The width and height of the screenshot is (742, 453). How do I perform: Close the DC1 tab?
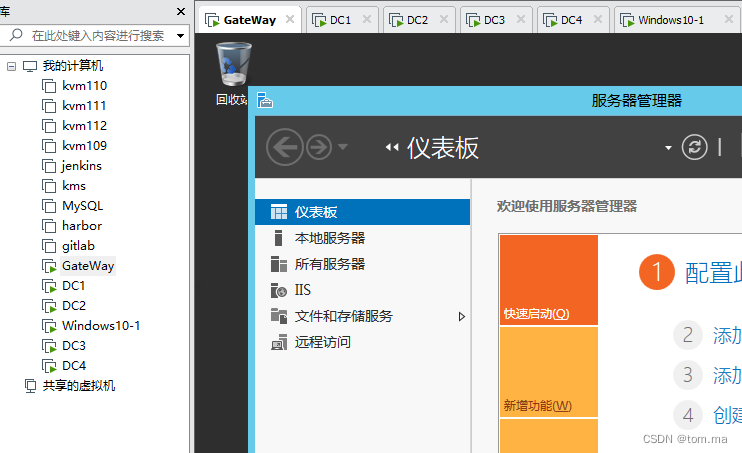point(367,19)
